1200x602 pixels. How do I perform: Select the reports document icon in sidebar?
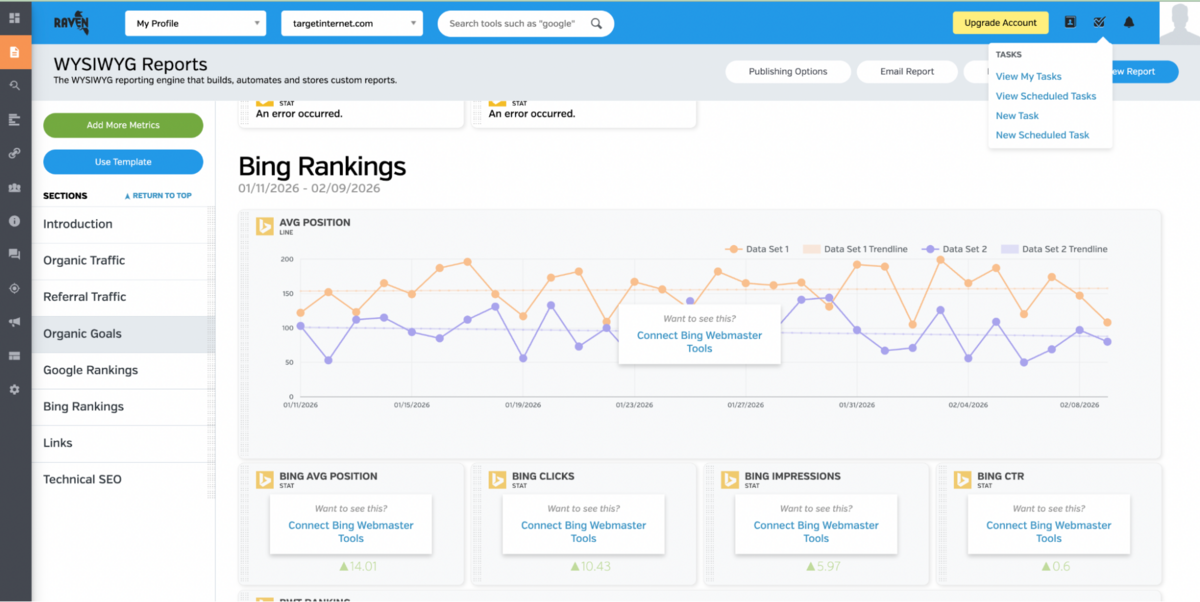[x=14, y=52]
